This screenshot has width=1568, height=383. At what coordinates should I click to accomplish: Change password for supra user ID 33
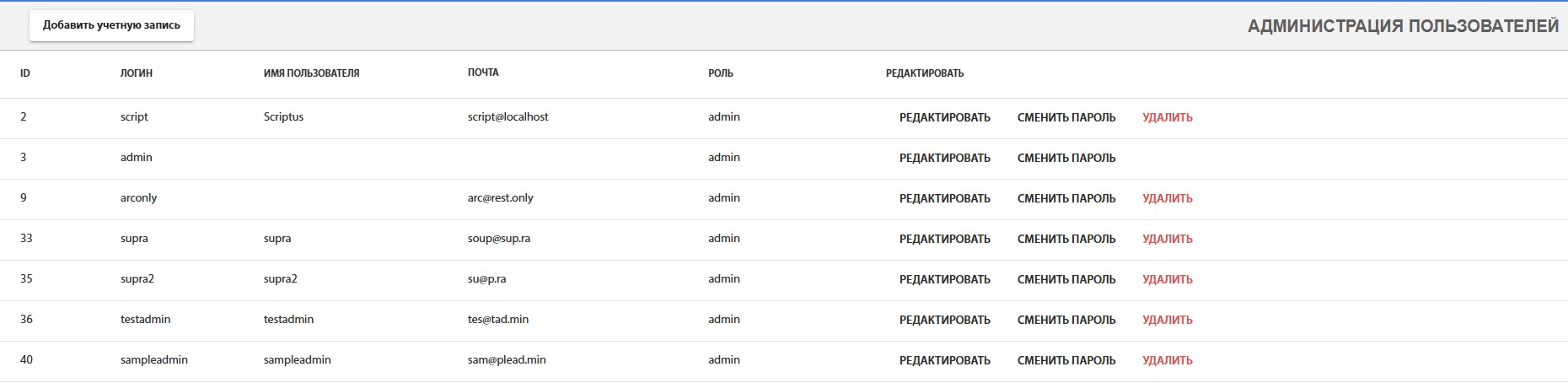pos(1066,240)
